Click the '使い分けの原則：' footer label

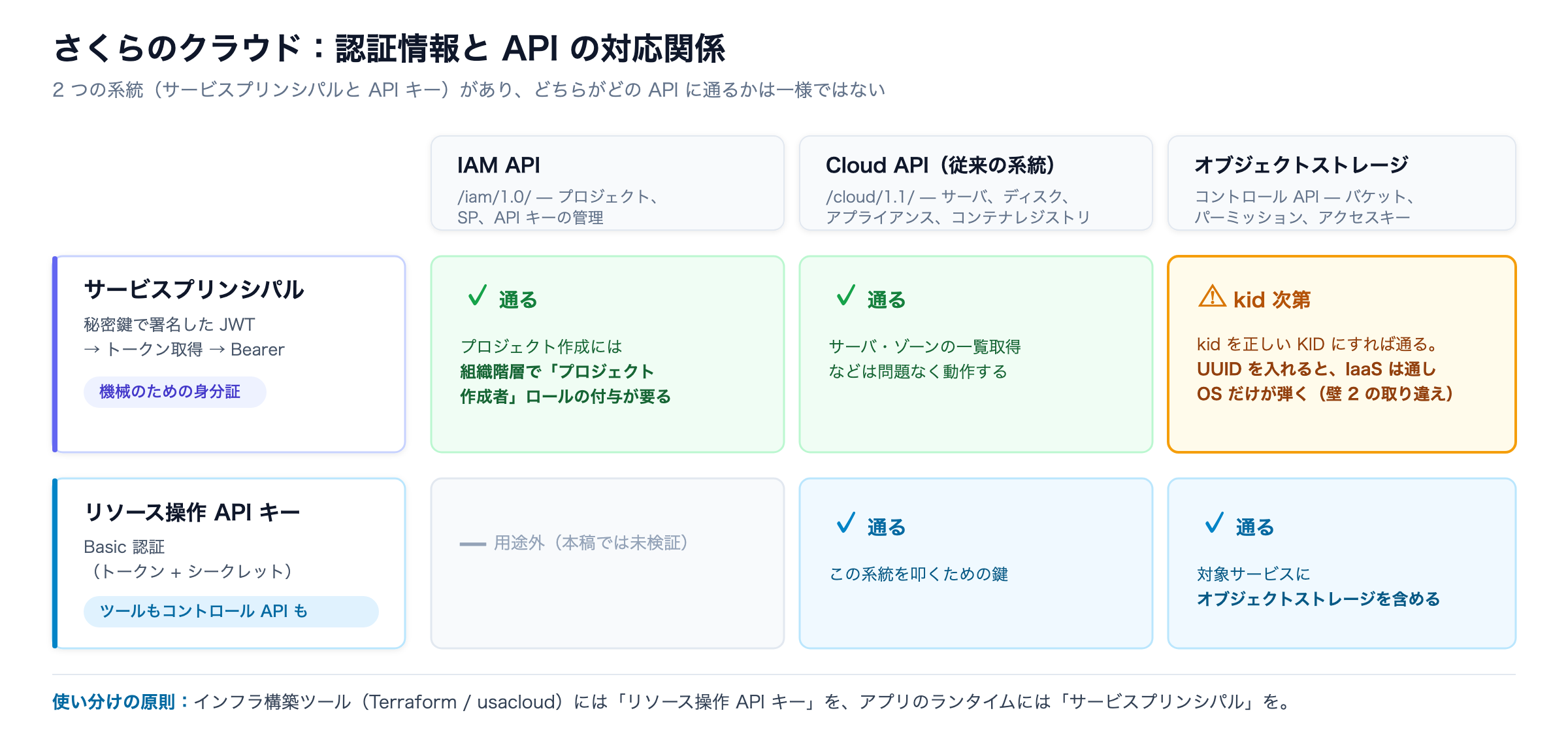tap(120, 702)
